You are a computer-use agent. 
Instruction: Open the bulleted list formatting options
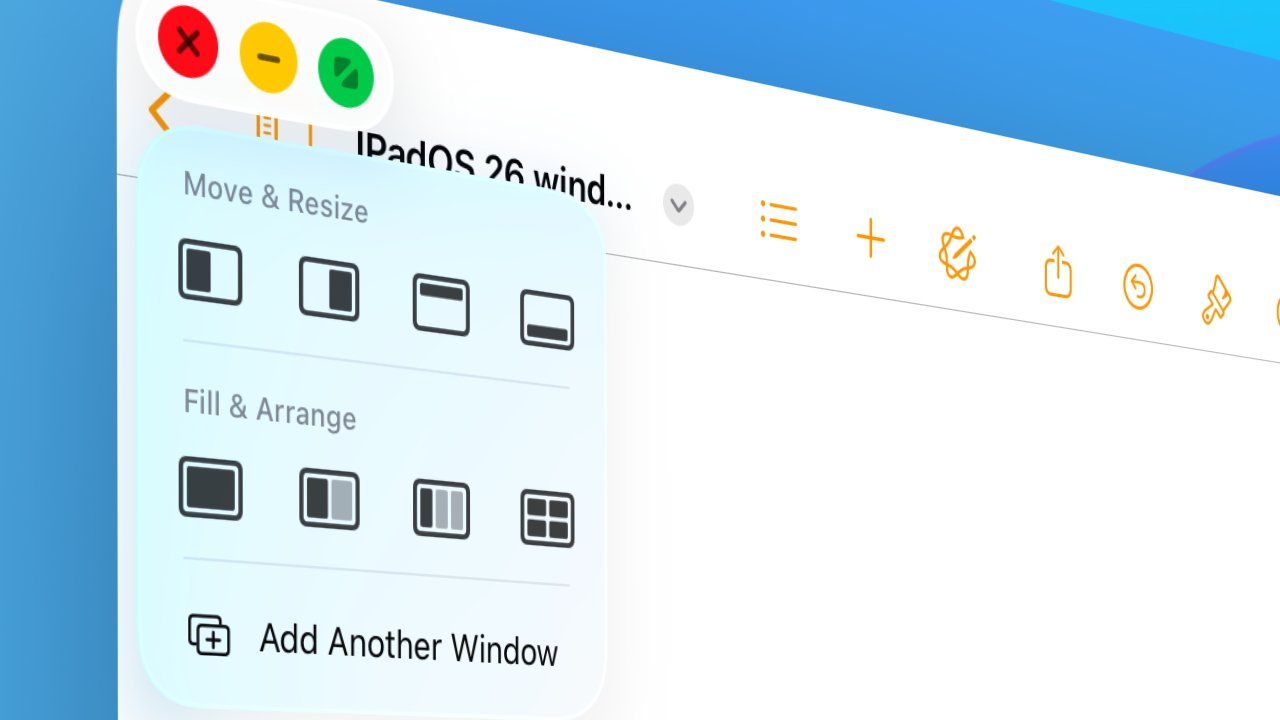coord(780,222)
